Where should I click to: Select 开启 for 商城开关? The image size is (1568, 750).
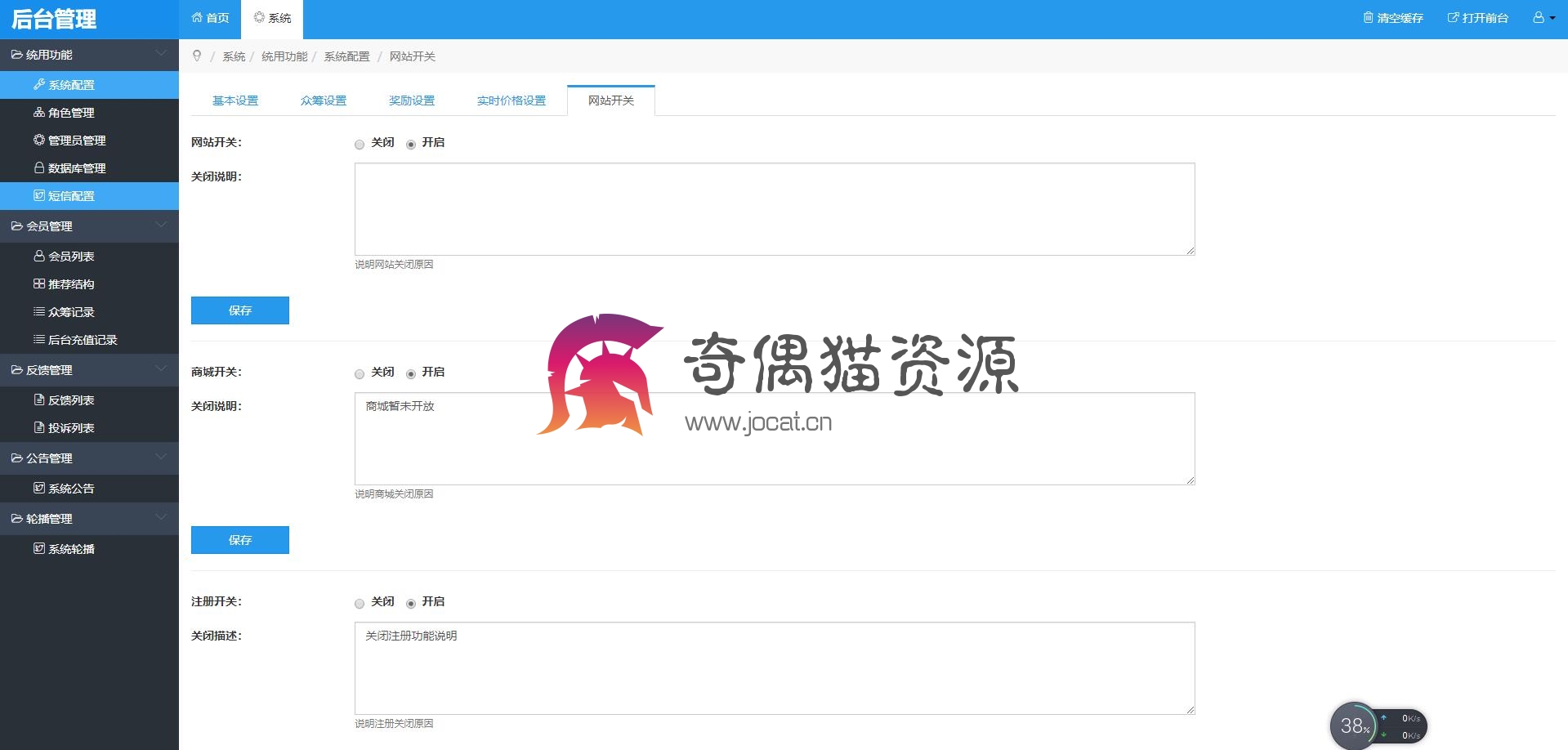point(411,374)
